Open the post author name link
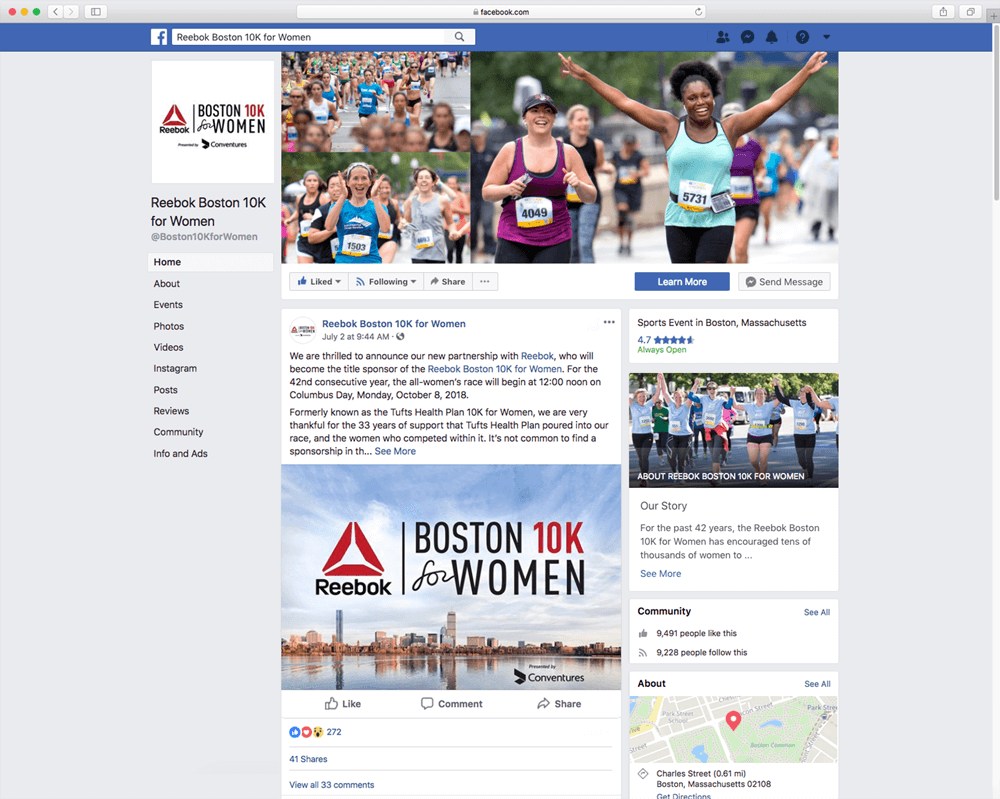Screen dimensions: 1000x799 [x=393, y=324]
